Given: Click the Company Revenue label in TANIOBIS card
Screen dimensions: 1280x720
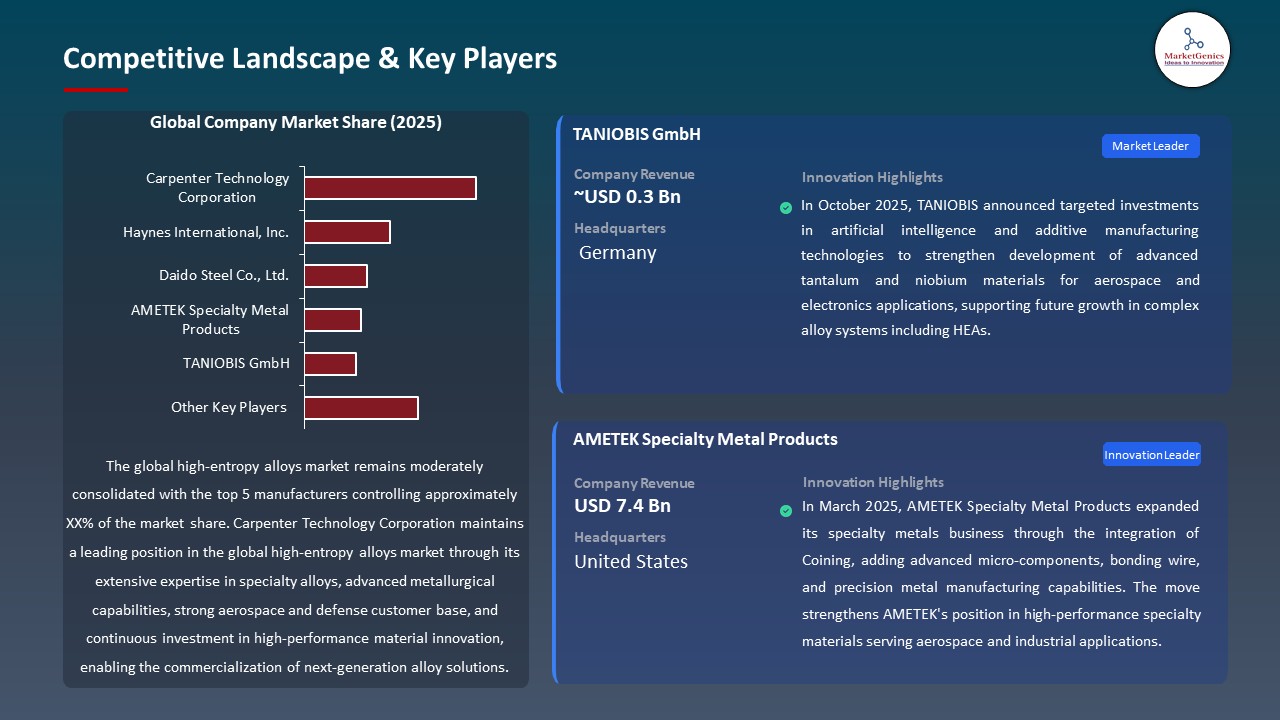Looking at the screenshot, I should pyautogui.click(x=634, y=175).
